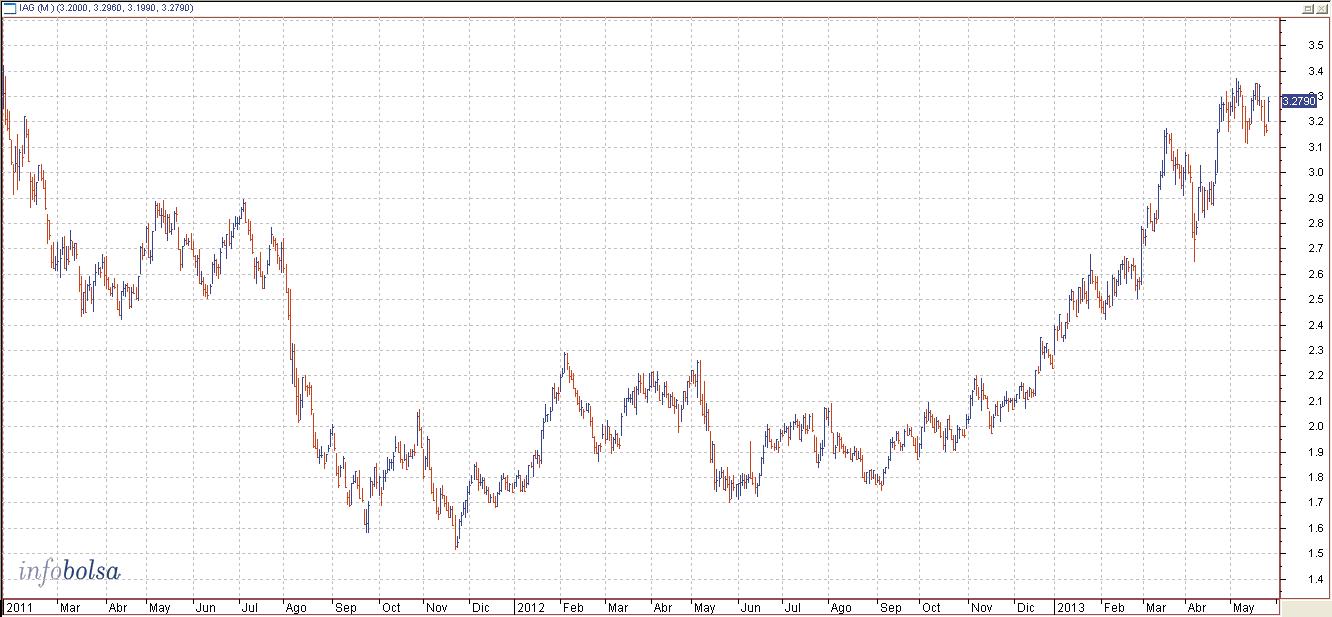Image resolution: width=1332 pixels, height=617 pixels.
Task: Click the Feb label right after 2012
Action: click(x=573, y=608)
